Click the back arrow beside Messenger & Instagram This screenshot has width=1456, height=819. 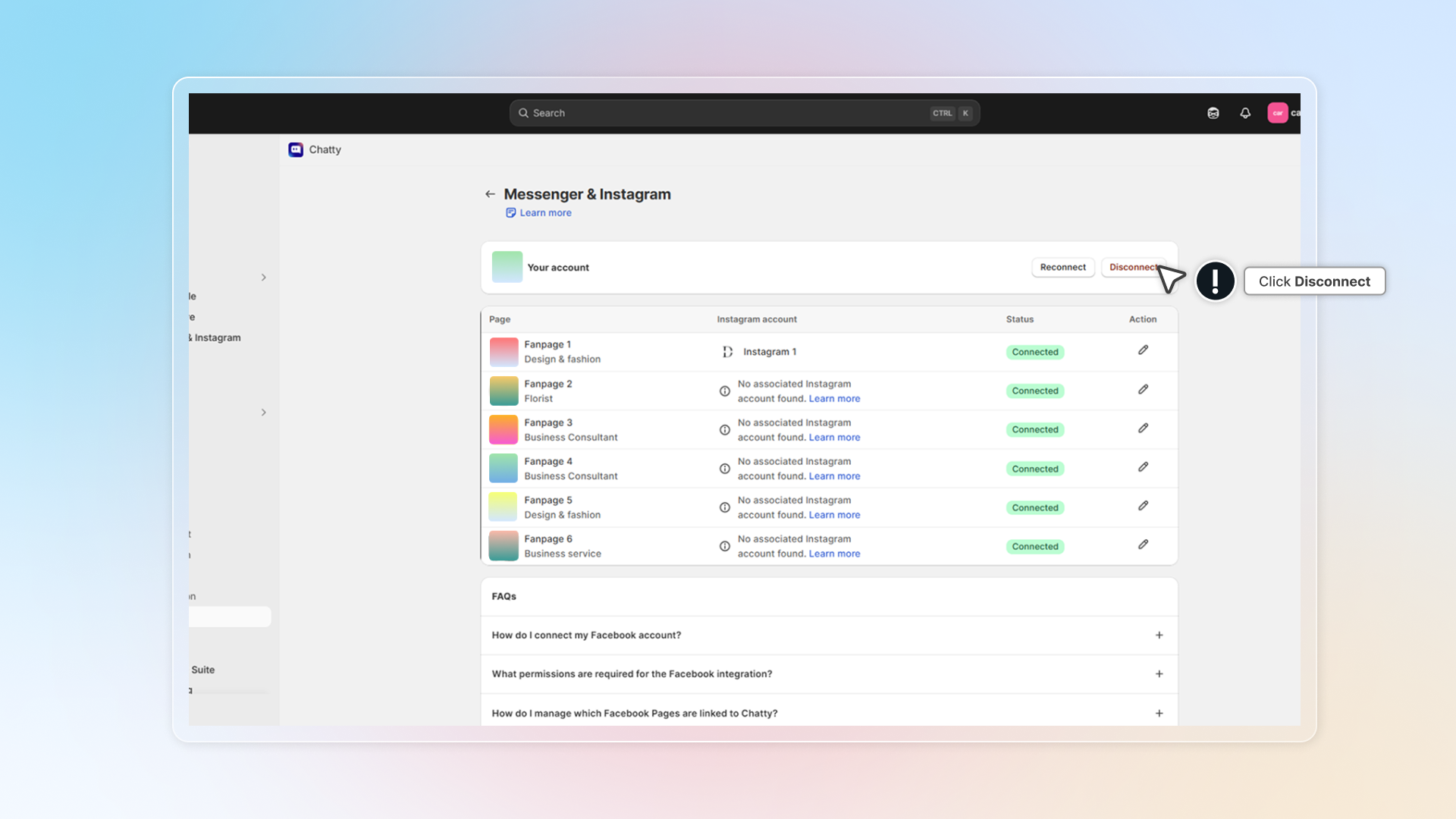coord(490,194)
